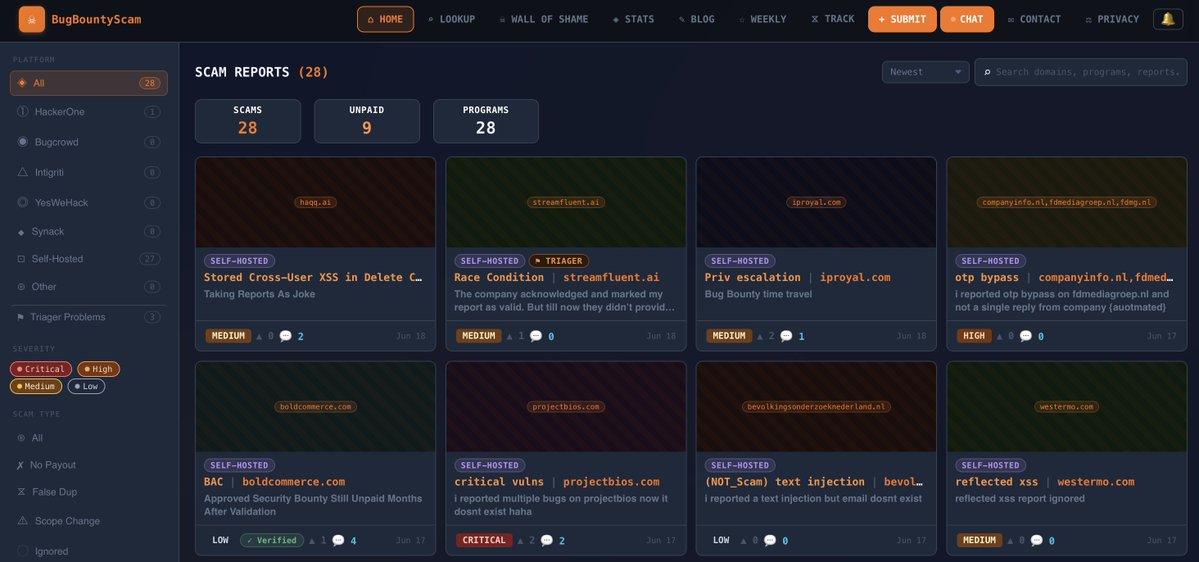Select the All platform filter
The image size is (1199, 562).
coord(89,83)
